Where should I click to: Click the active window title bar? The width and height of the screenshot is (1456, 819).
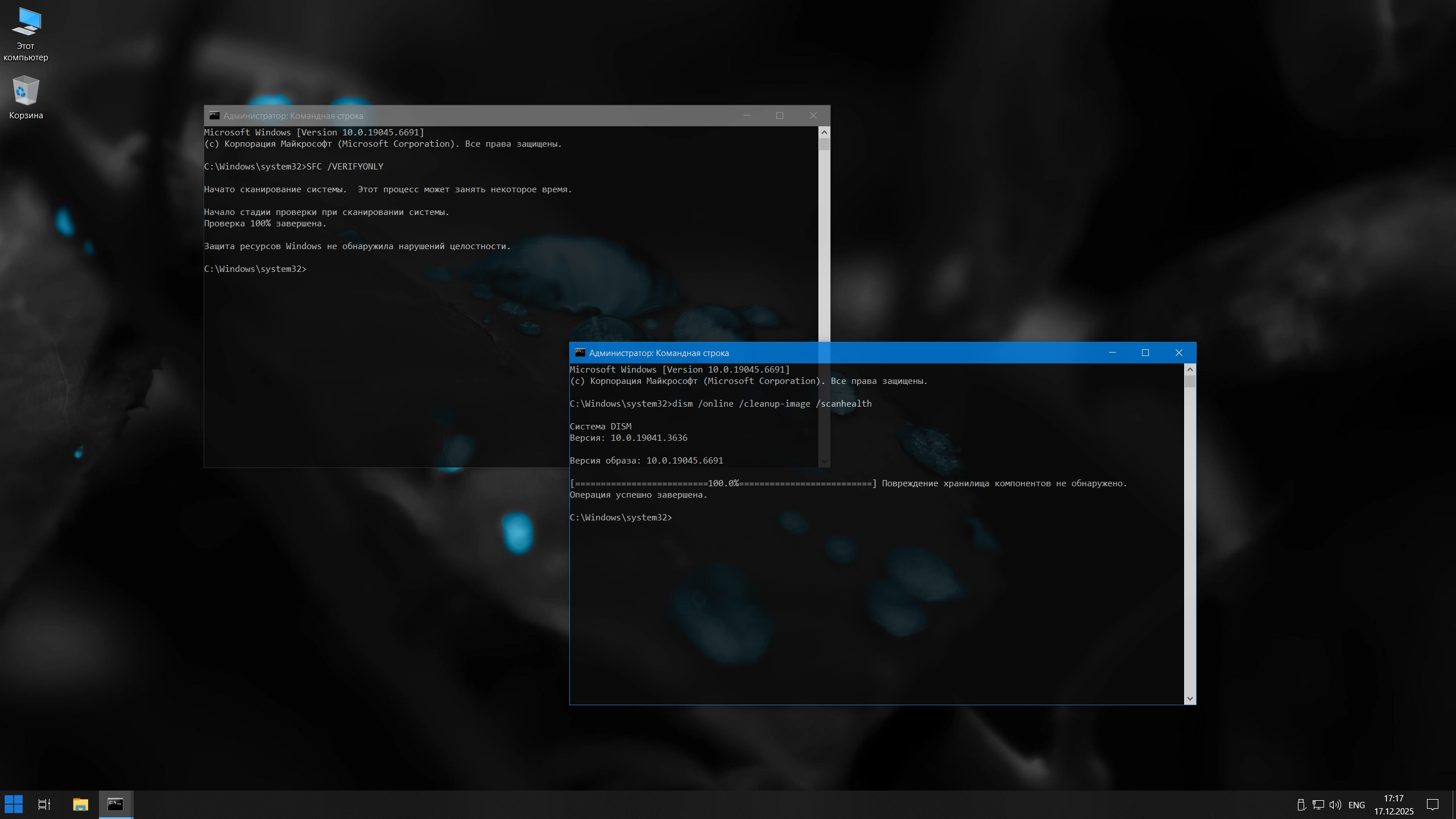[910, 353]
